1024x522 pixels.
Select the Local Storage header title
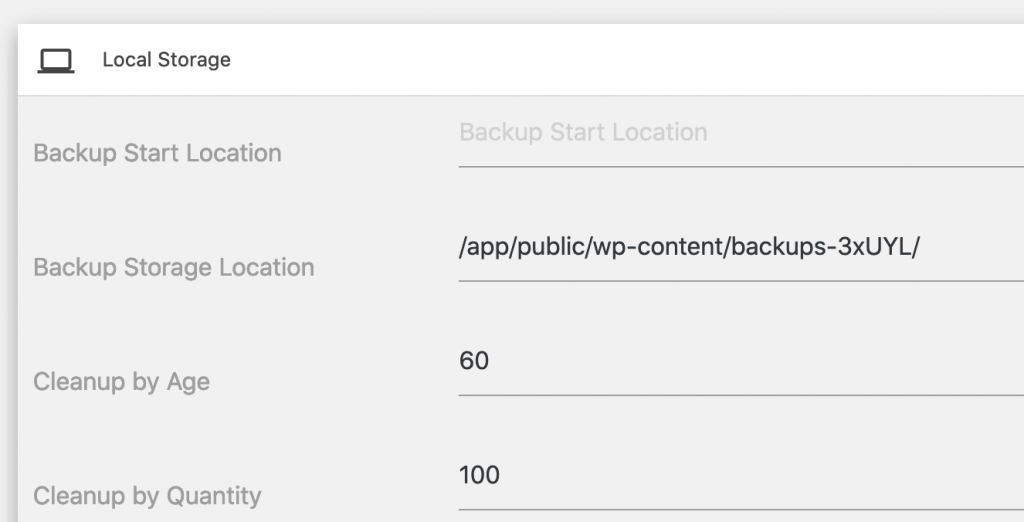coord(167,59)
